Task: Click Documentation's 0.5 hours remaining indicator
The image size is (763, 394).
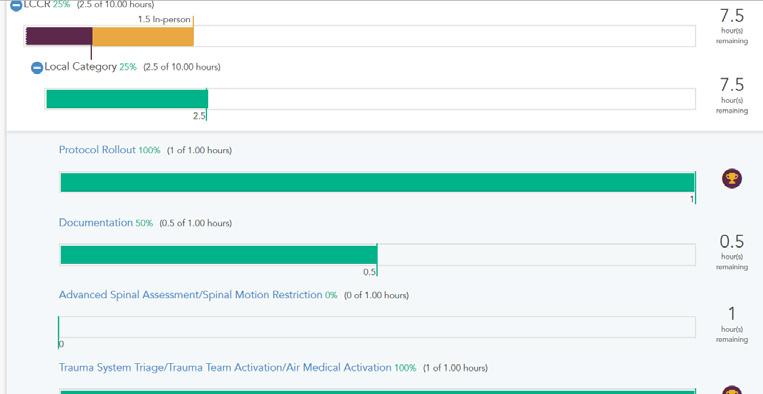Action: [731, 252]
